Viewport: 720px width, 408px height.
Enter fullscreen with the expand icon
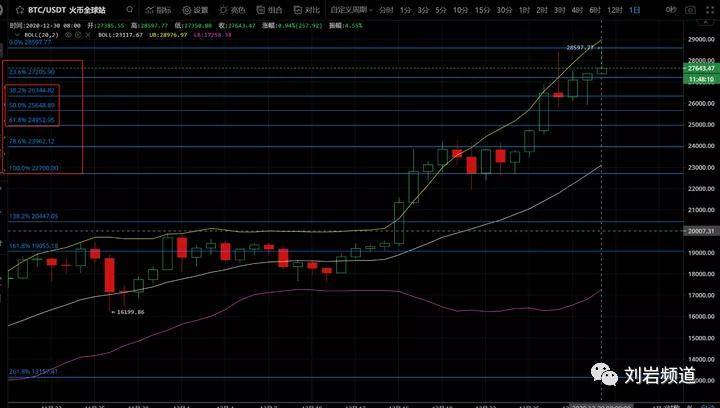click(710, 10)
